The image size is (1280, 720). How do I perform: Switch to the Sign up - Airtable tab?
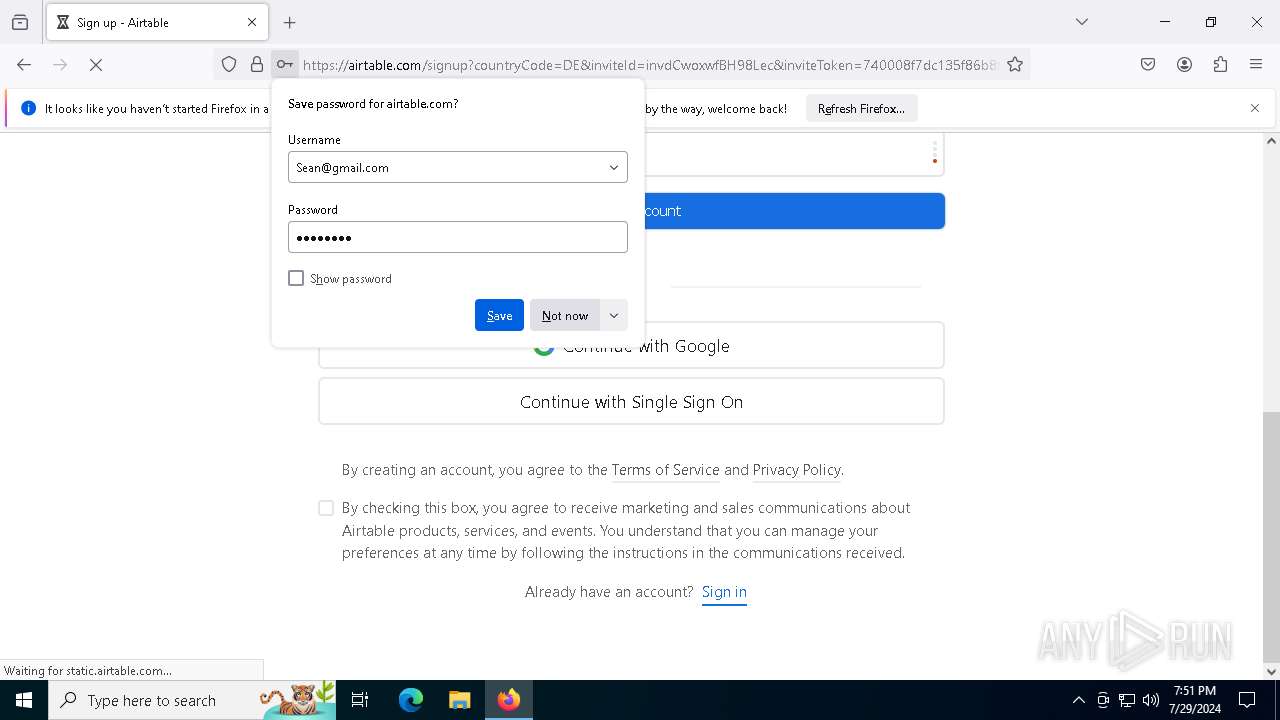(156, 22)
